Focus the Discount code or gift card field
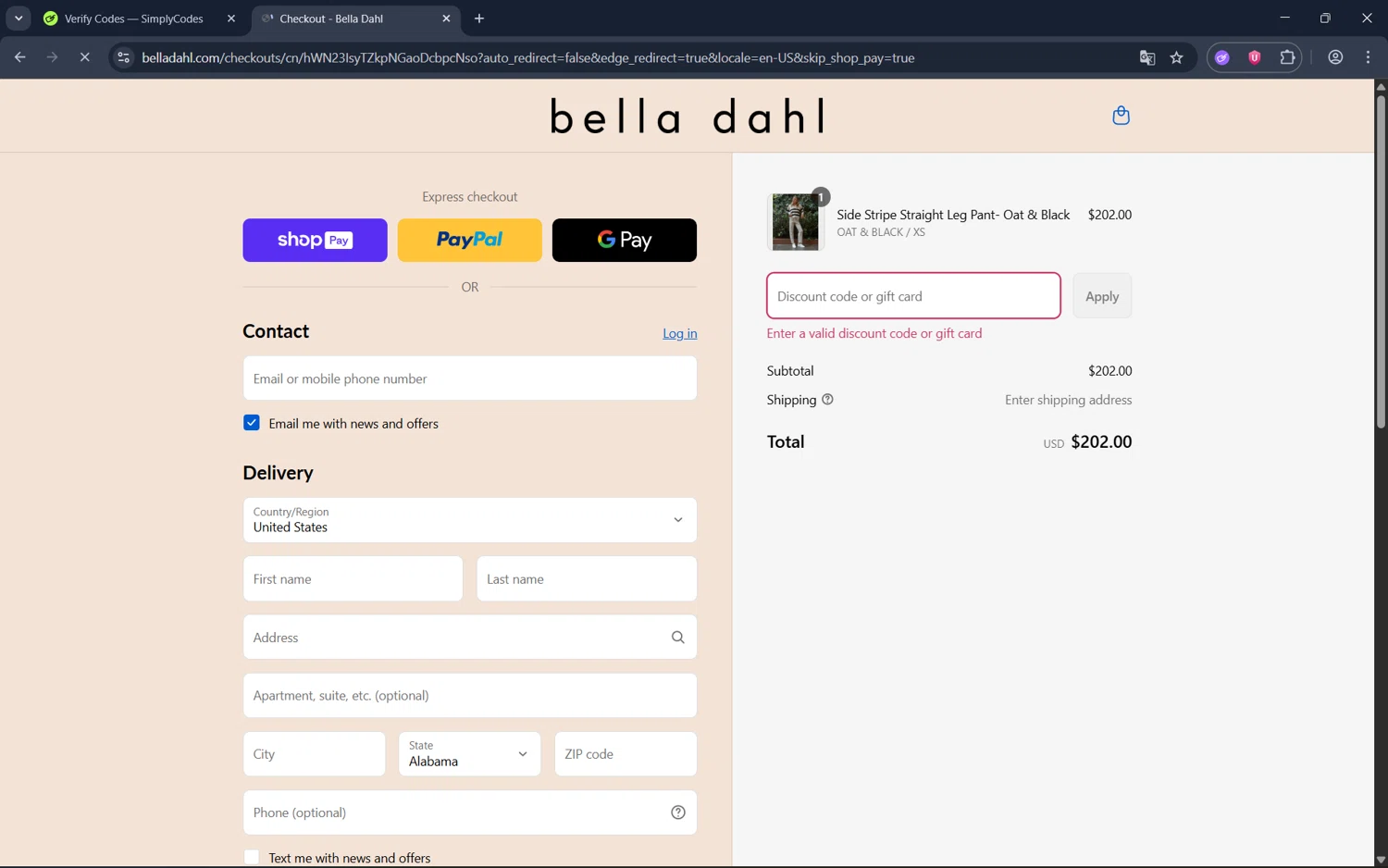 click(x=913, y=296)
